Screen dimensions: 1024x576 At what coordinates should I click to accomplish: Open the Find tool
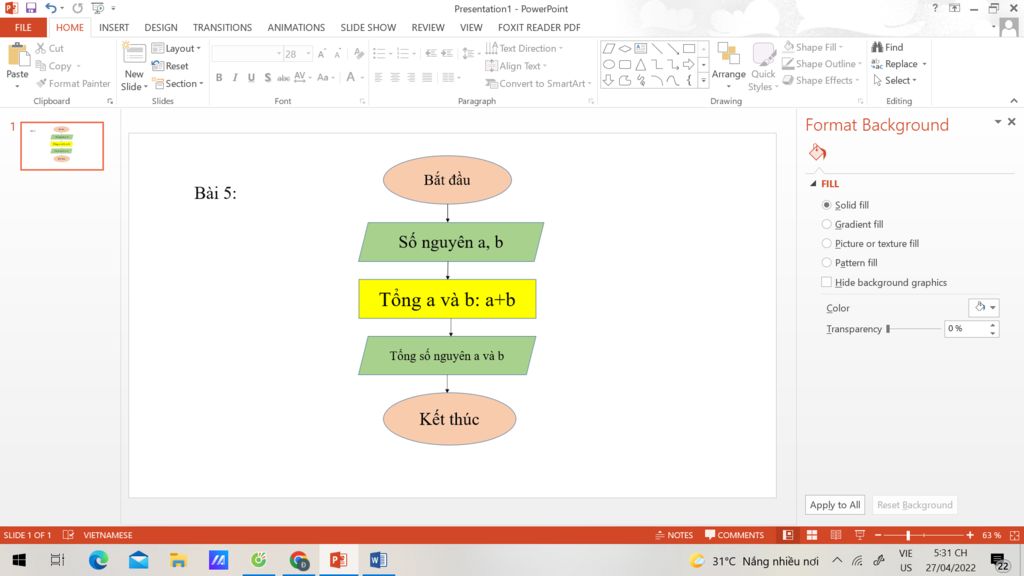[888, 47]
